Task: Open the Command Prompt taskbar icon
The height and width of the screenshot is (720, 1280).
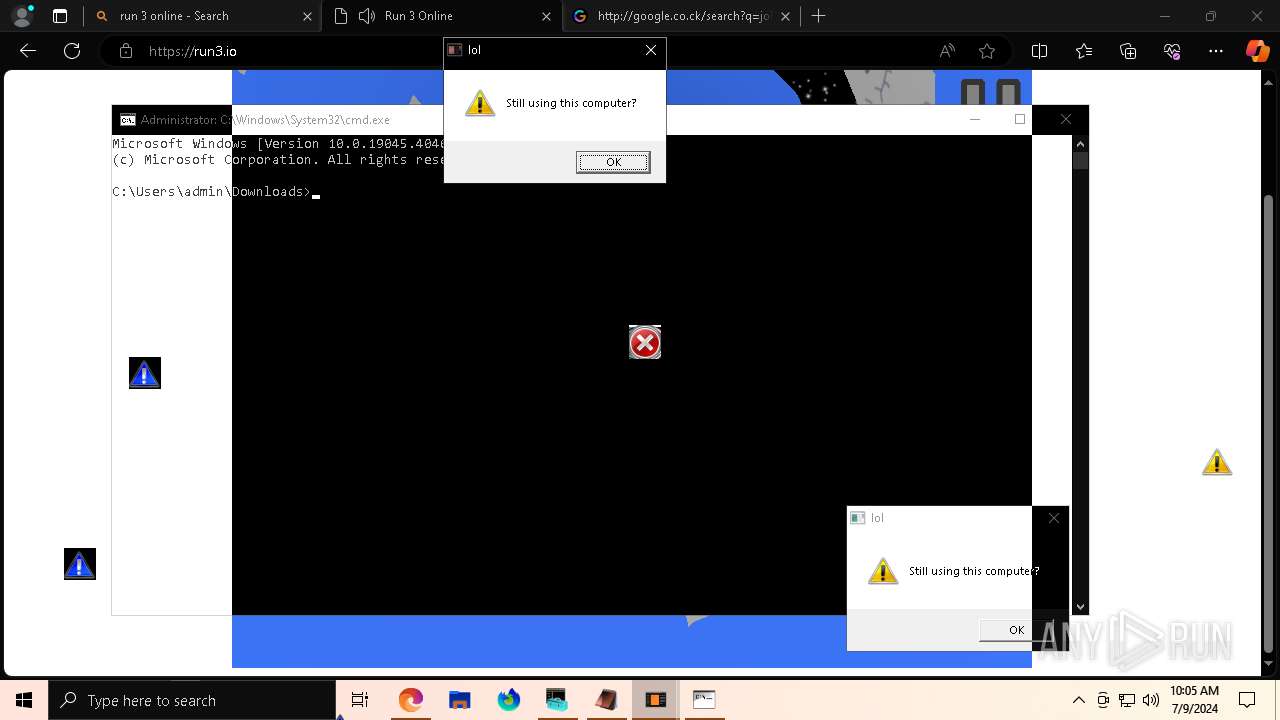Action: click(x=704, y=700)
